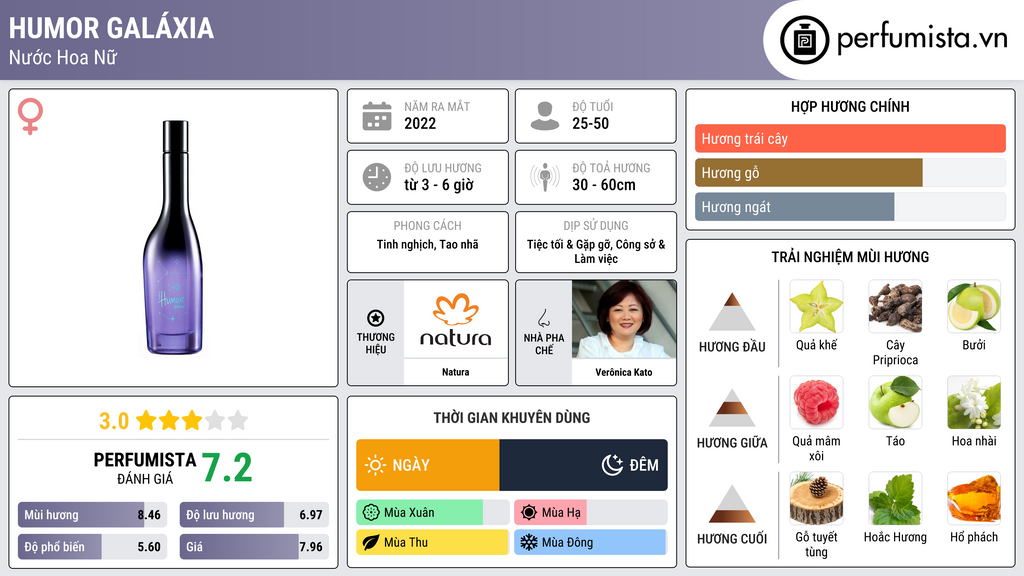
Task: Click the dark Đêm nighttime segment
Action: (583, 465)
